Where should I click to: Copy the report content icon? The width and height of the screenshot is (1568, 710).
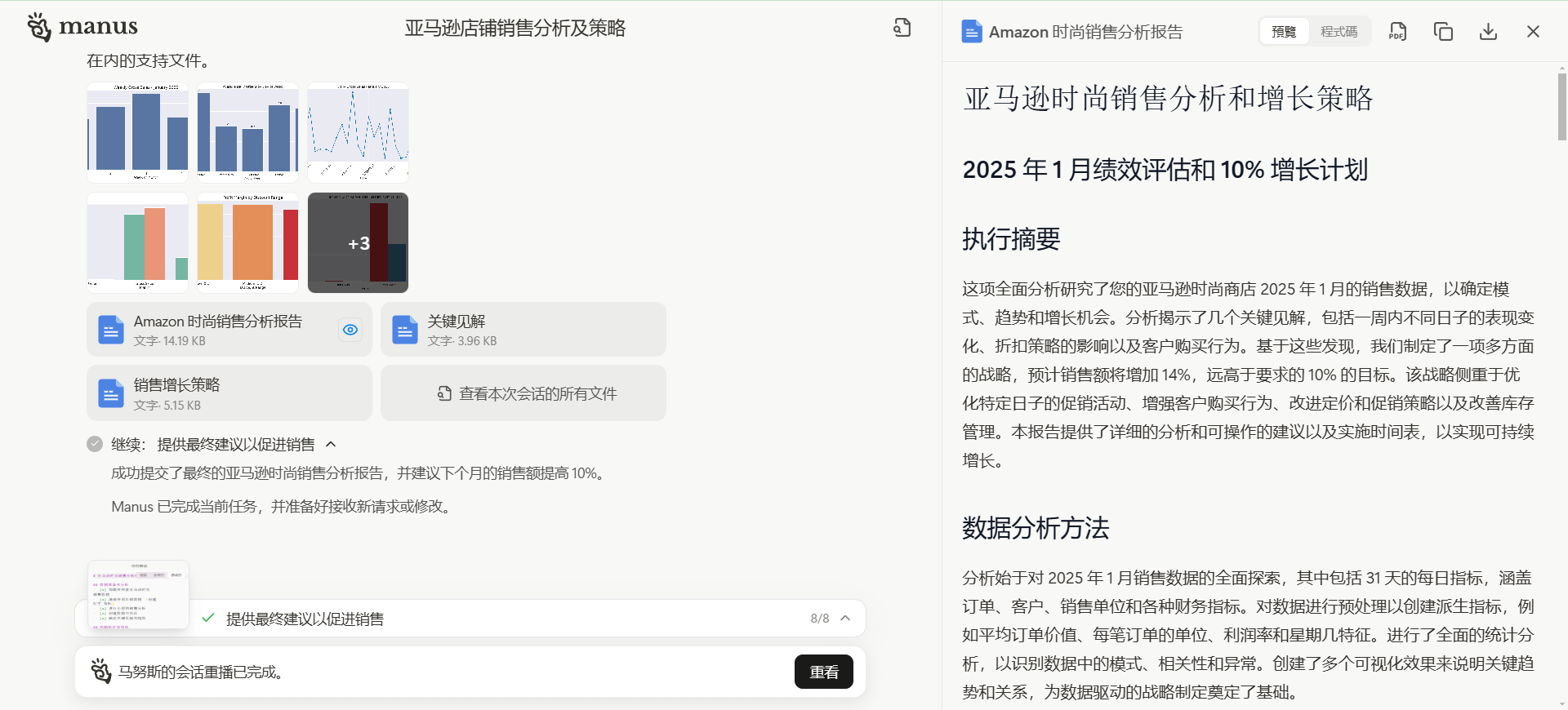(x=1443, y=32)
